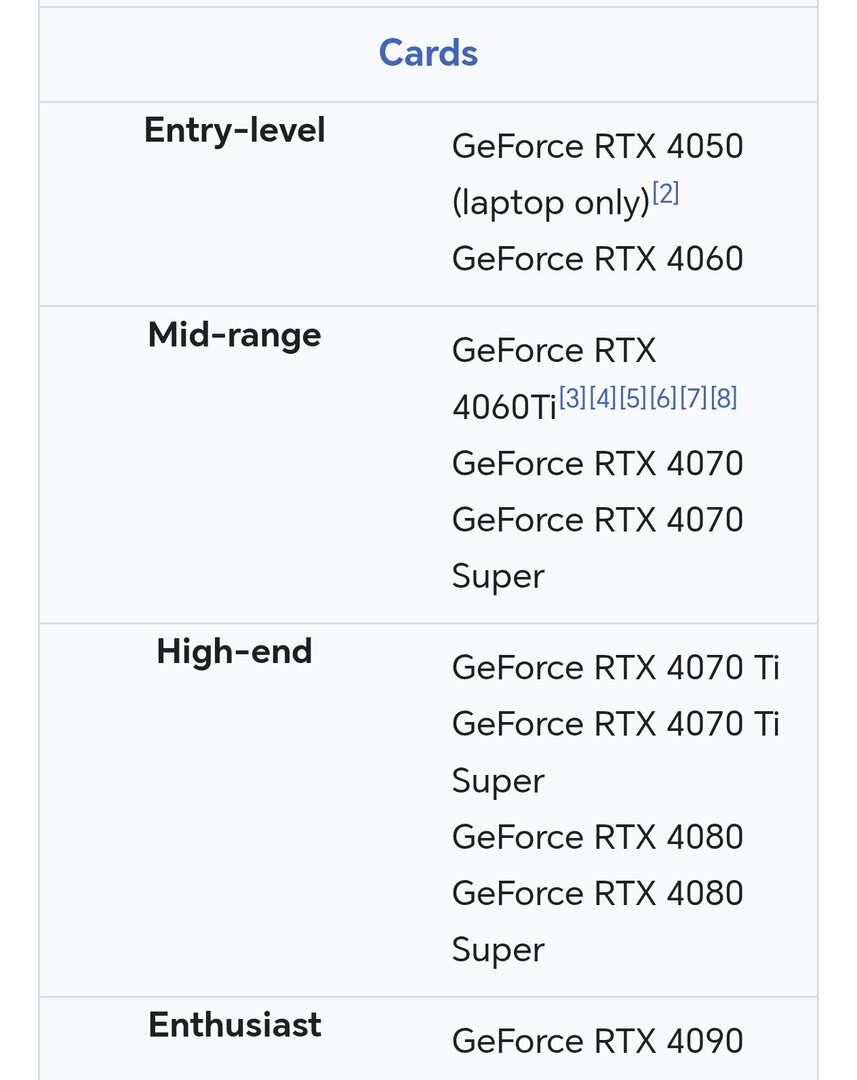Select the Entry-level row heading
The height and width of the screenshot is (1080, 857).
coord(235,130)
